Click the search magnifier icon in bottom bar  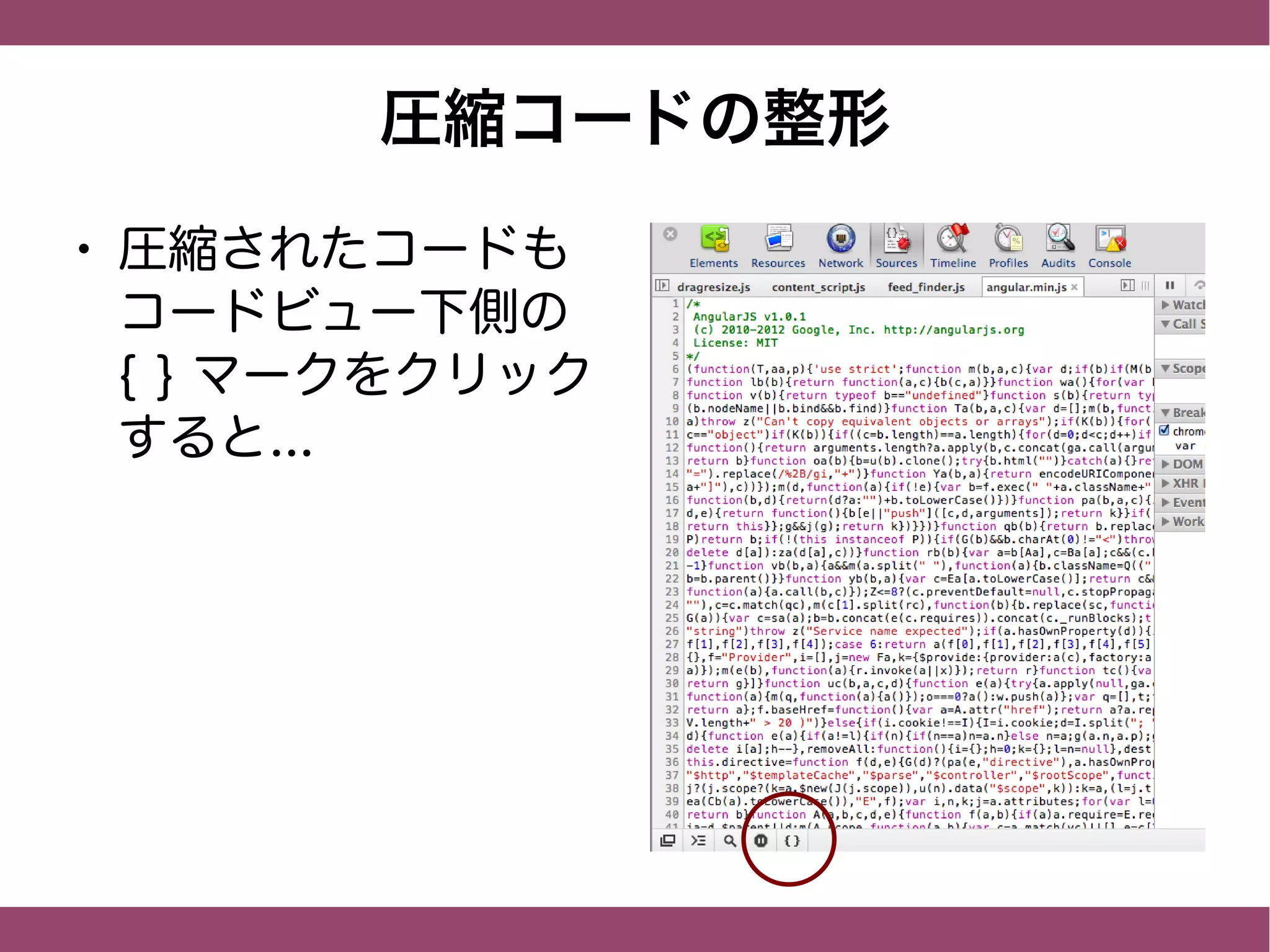(730, 841)
